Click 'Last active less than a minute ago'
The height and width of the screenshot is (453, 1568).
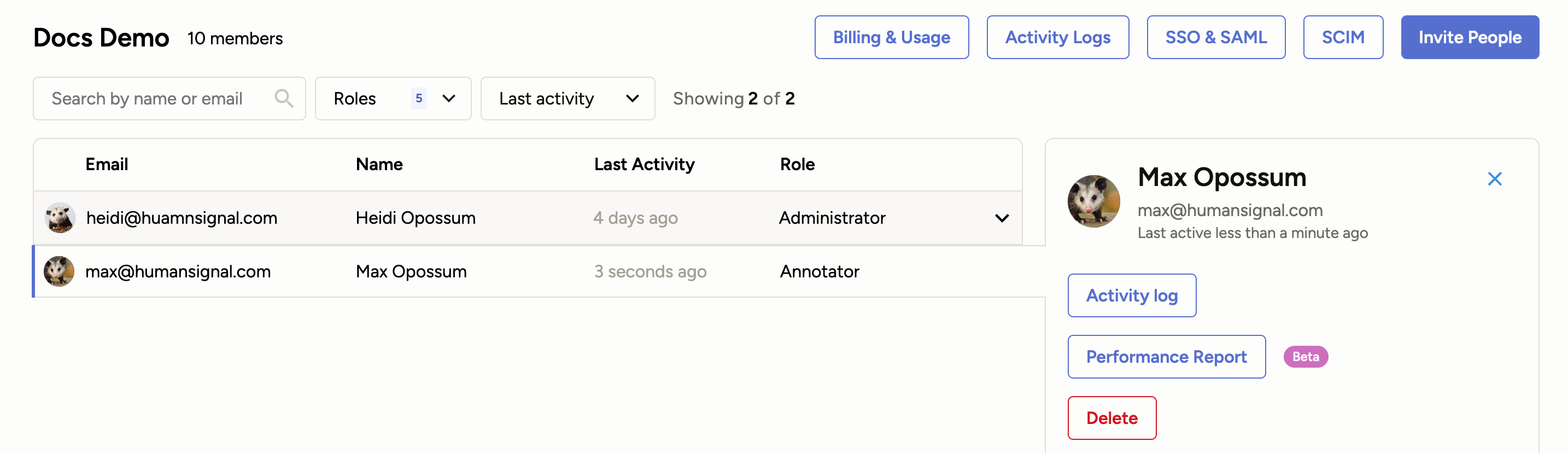point(1252,233)
